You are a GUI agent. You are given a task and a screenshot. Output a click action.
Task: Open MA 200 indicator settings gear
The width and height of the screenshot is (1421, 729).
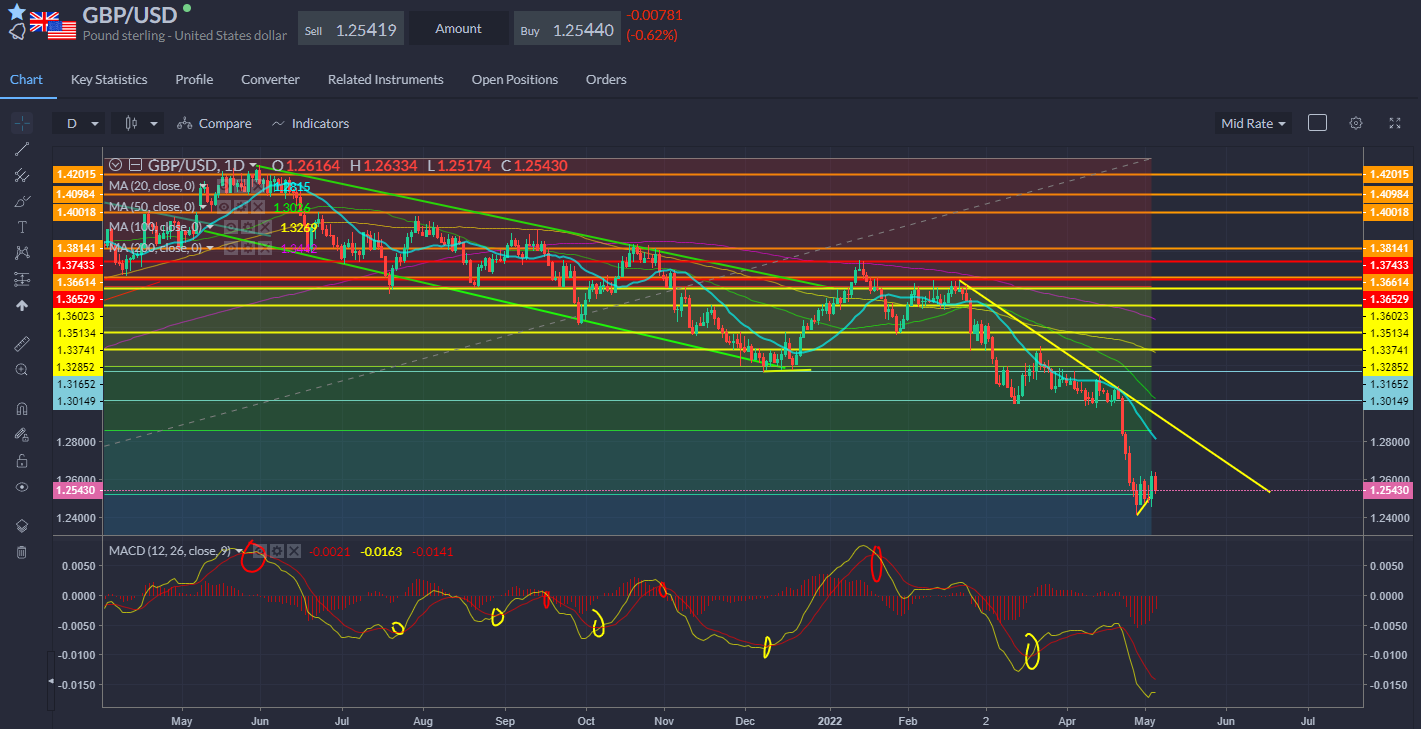coord(248,247)
